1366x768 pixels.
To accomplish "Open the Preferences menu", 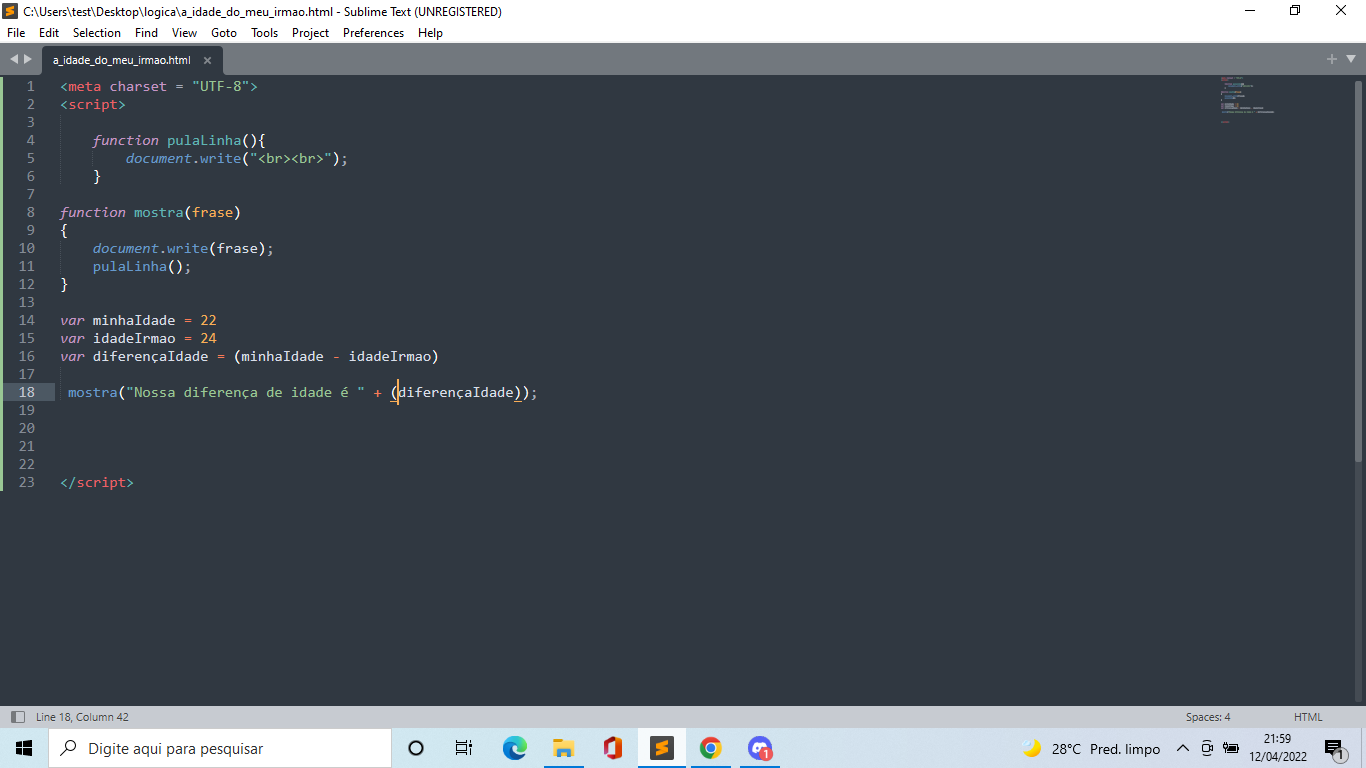I will click(x=374, y=33).
